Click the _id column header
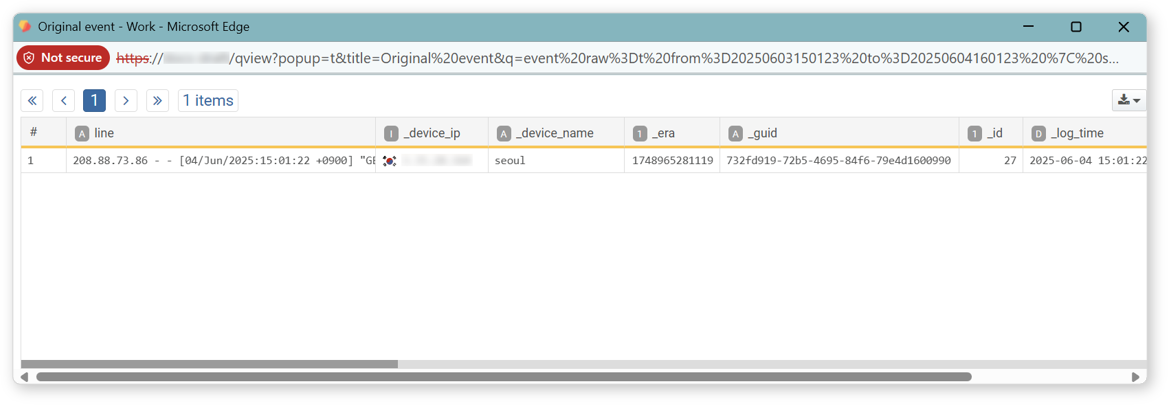This screenshot has width=1168, height=405. click(x=994, y=133)
